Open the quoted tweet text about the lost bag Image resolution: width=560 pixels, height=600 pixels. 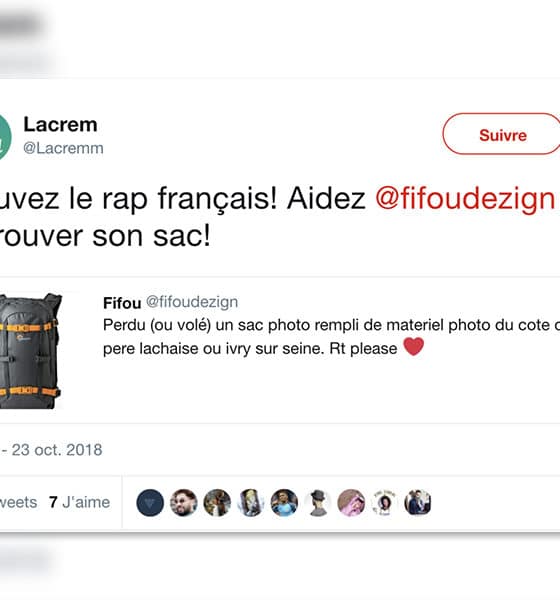pos(331,337)
